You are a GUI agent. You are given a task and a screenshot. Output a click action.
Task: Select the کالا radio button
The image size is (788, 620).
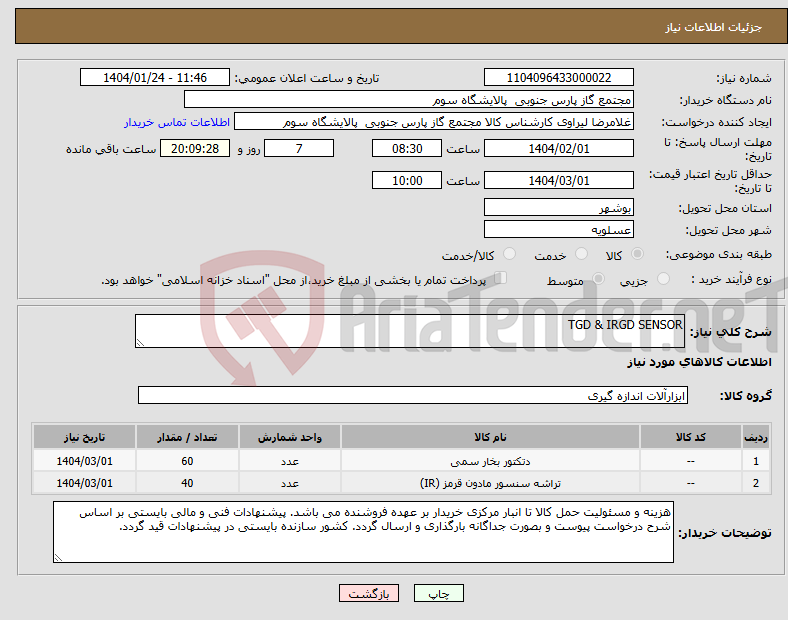637,254
